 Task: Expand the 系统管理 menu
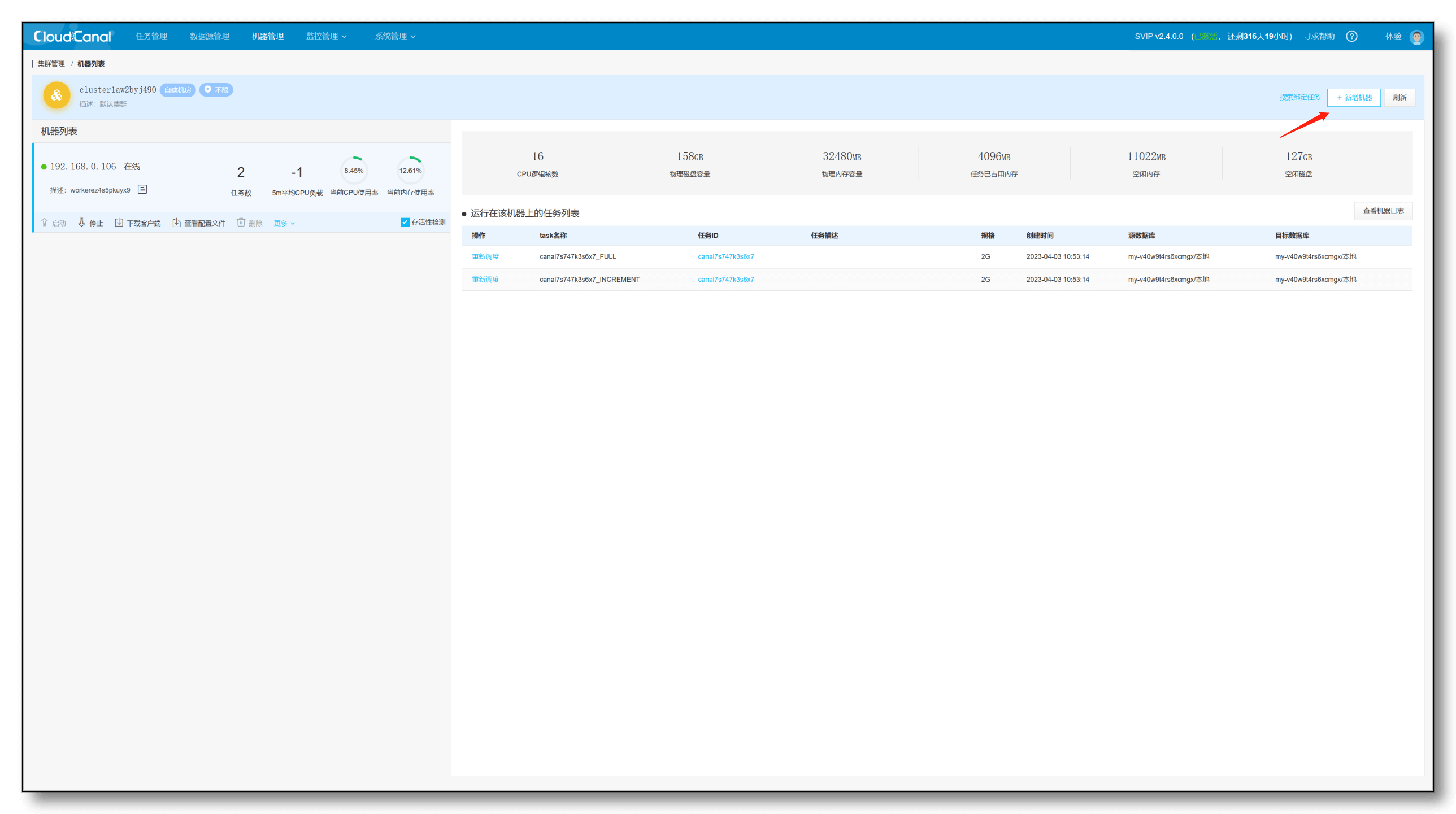(x=395, y=36)
